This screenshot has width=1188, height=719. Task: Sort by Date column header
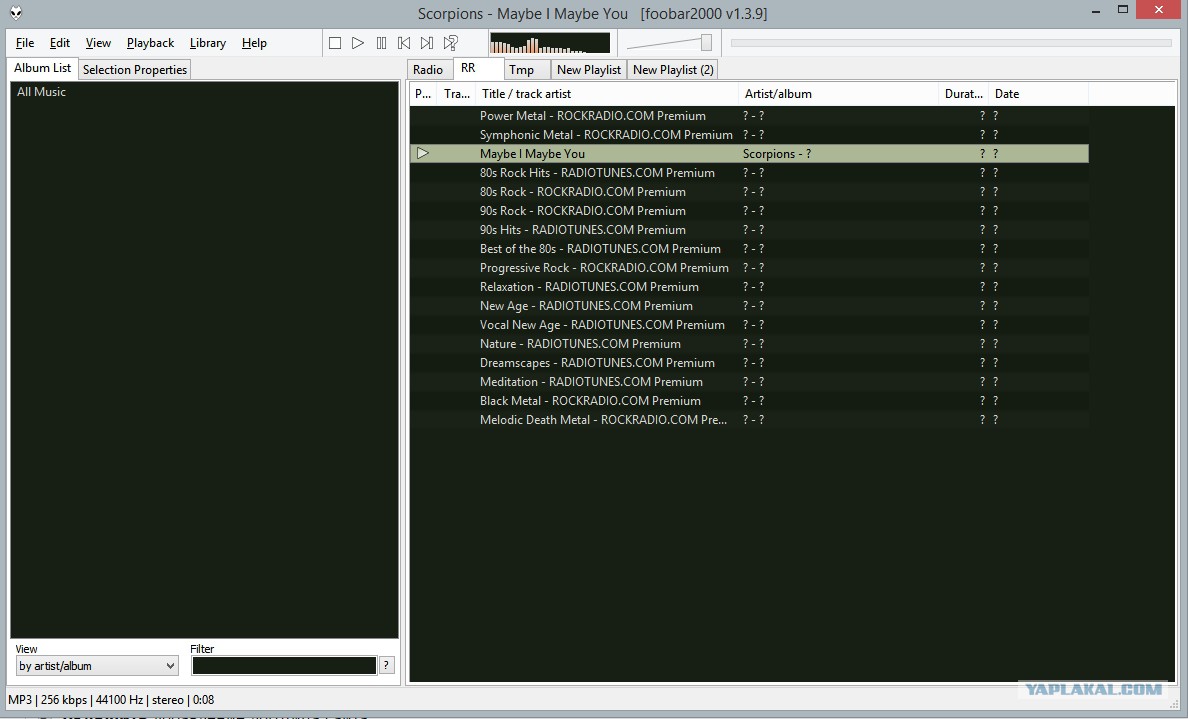pyautogui.click(x=1039, y=94)
